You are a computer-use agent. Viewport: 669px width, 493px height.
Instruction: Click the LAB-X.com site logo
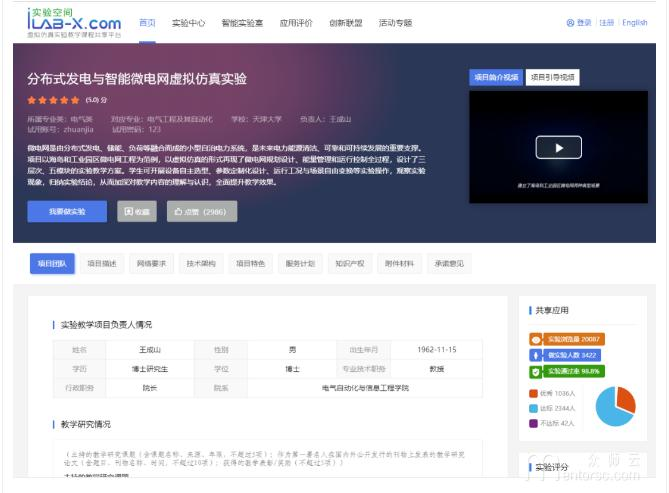click(x=74, y=22)
